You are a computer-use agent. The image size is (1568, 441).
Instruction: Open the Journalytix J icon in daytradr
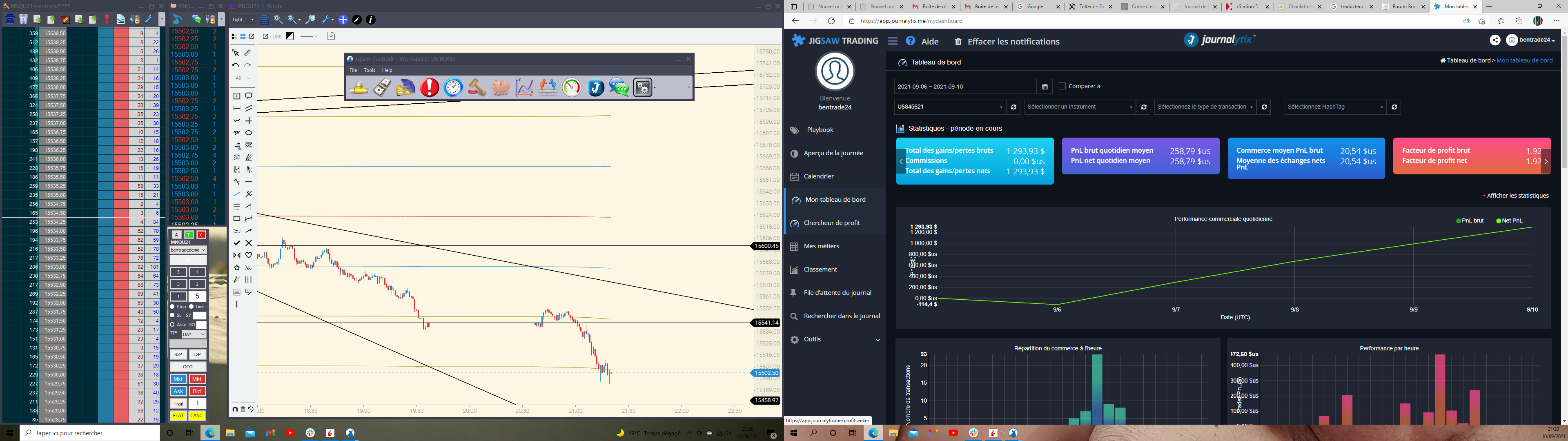pyautogui.click(x=595, y=88)
